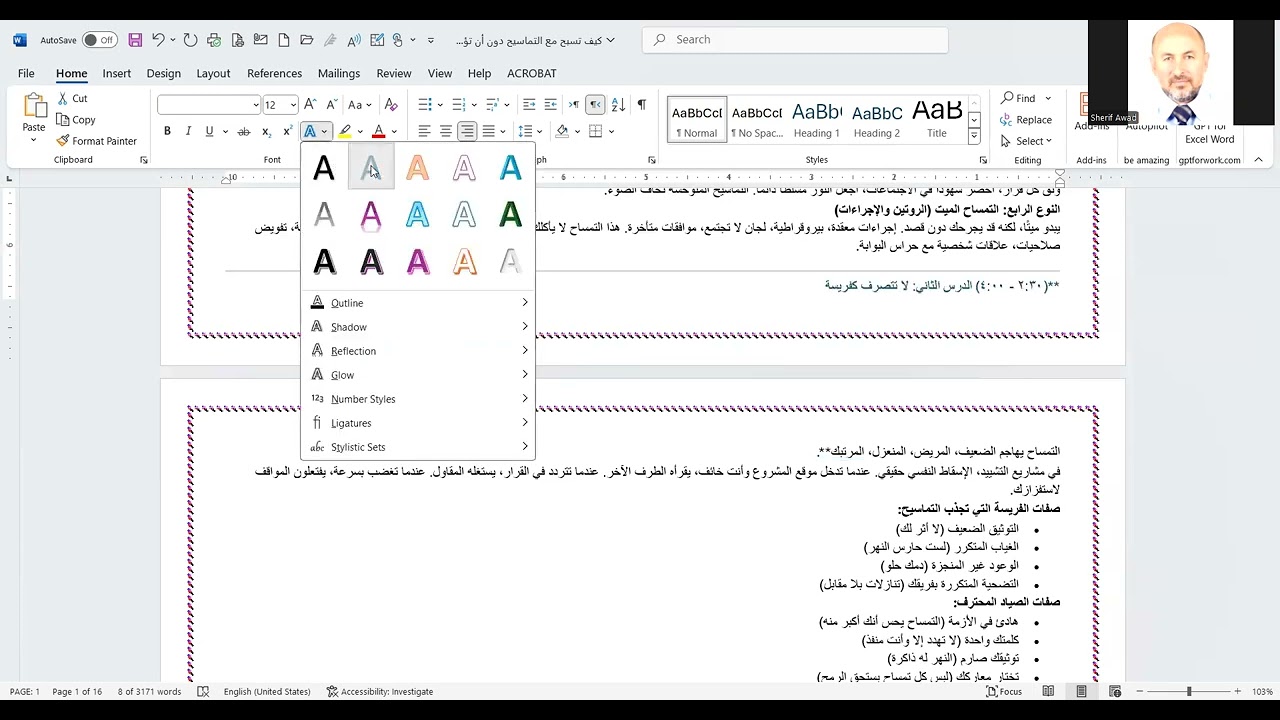Image resolution: width=1280 pixels, height=720 pixels.
Task: Open the File menu tab
Action: click(26, 73)
